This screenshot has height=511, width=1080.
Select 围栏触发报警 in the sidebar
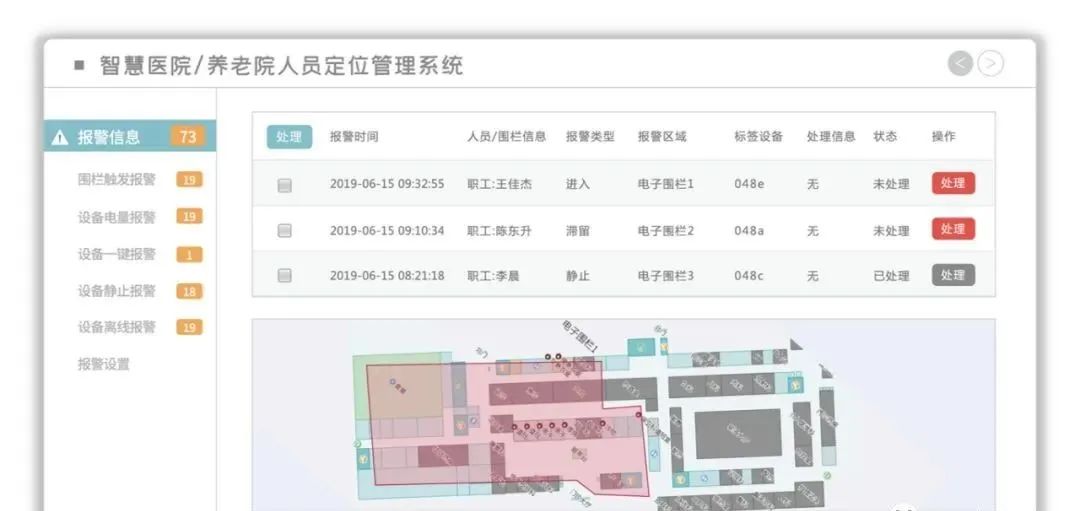(x=117, y=180)
